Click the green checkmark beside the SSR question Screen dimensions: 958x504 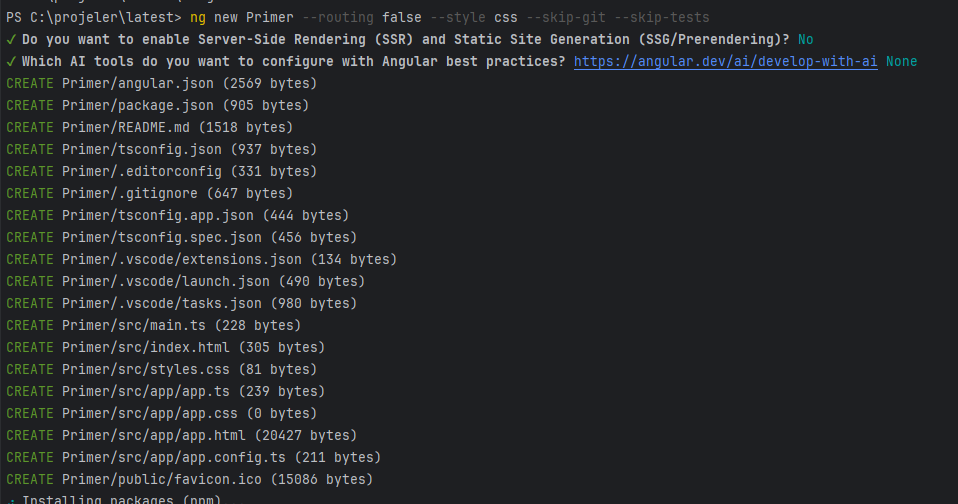tap(10, 40)
